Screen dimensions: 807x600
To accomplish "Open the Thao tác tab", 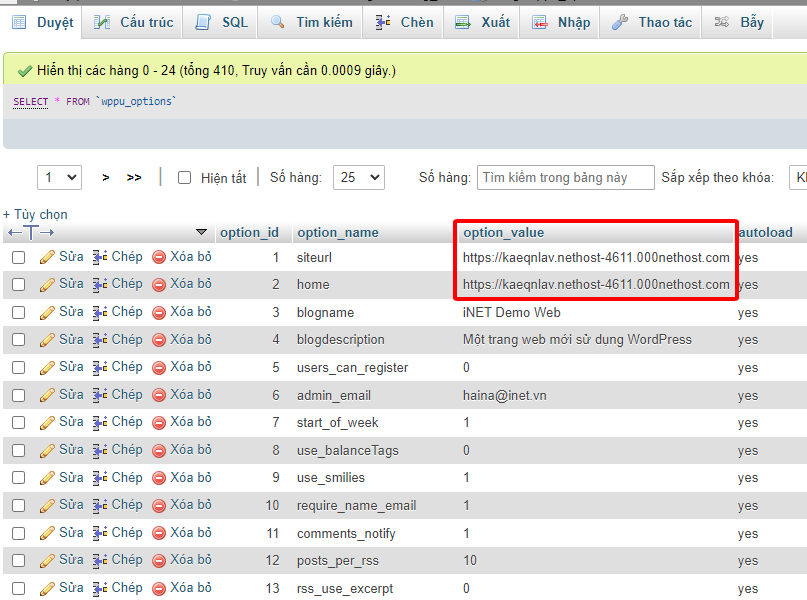I will coord(652,22).
